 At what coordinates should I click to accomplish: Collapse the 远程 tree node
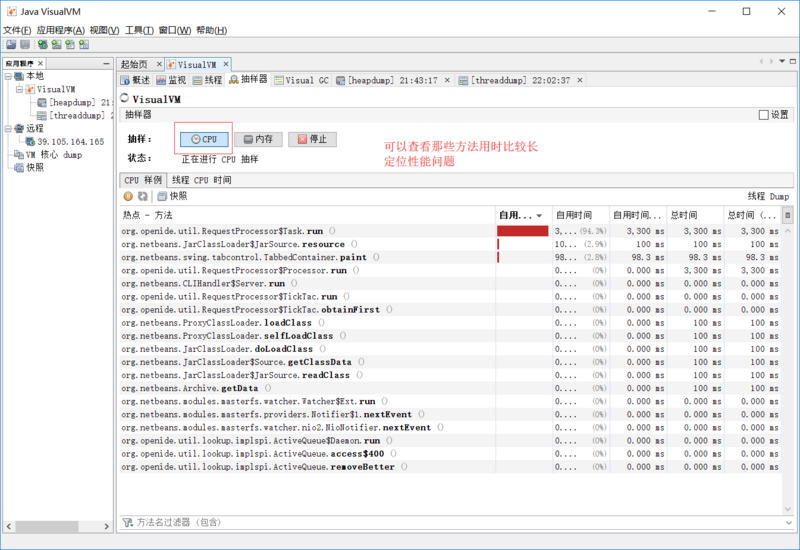tap(8, 129)
